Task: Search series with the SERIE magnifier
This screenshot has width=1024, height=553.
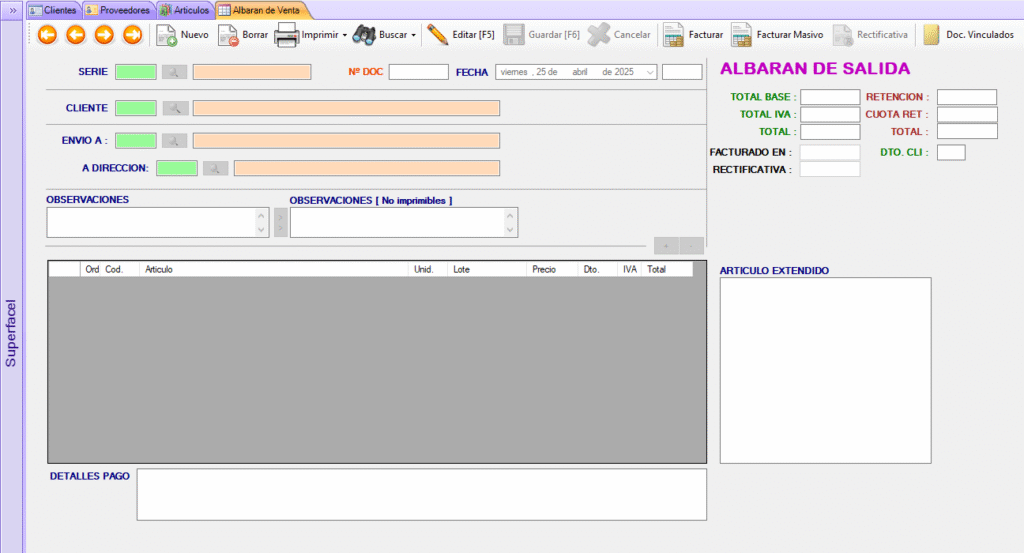Action: (174, 72)
